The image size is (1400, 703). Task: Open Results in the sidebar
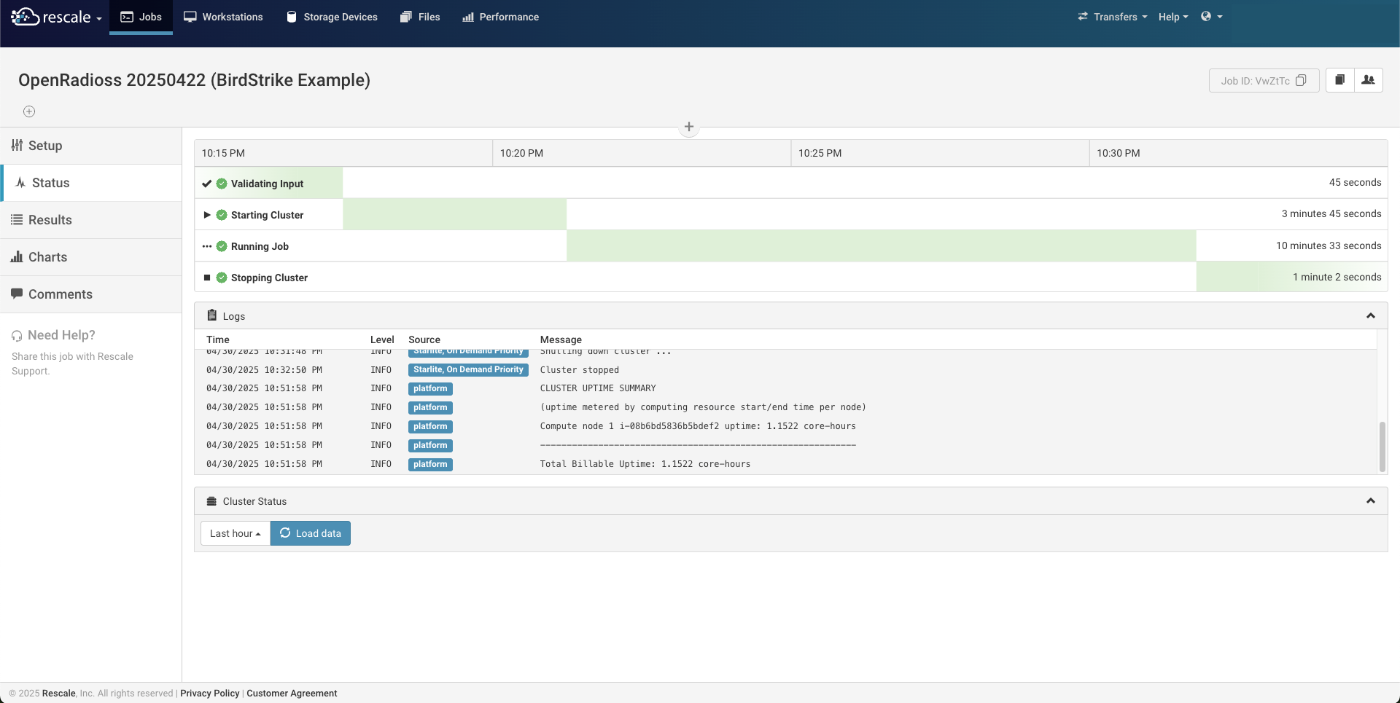coord(90,220)
